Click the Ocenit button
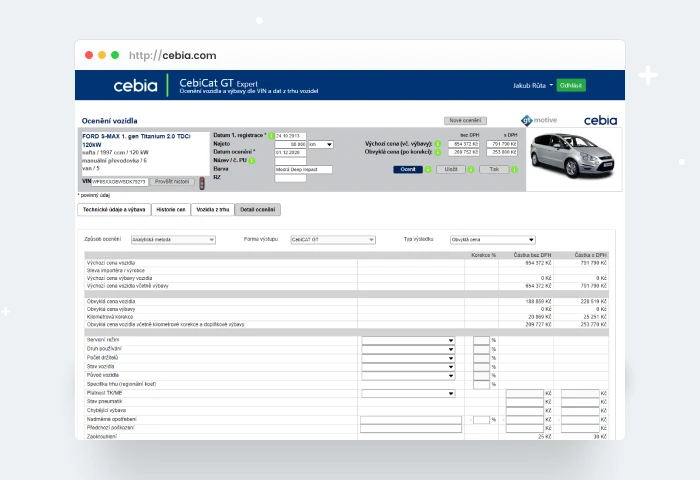The width and height of the screenshot is (700, 480). pos(408,169)
